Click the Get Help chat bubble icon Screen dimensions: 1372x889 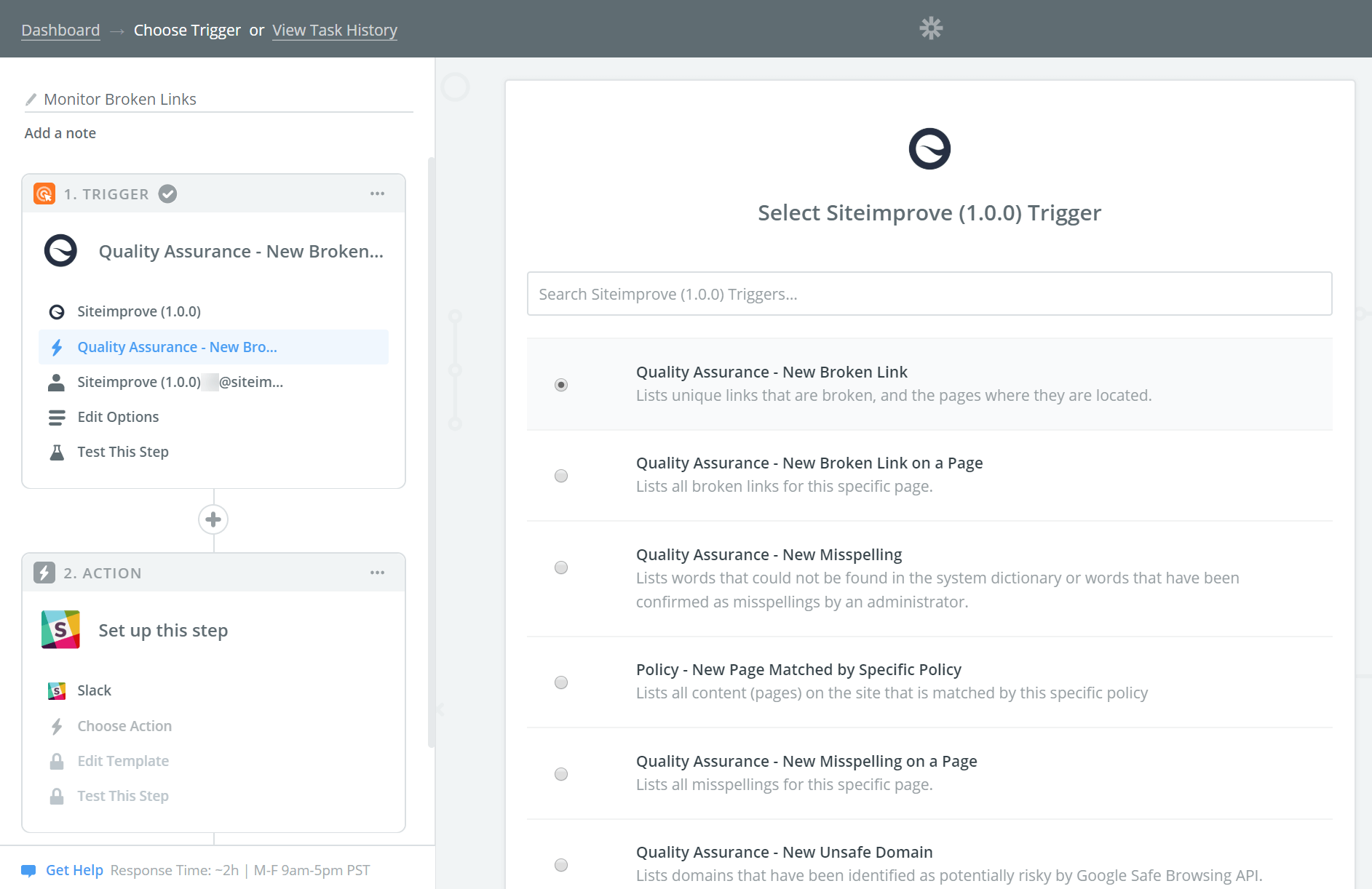[x=29, y=870]
